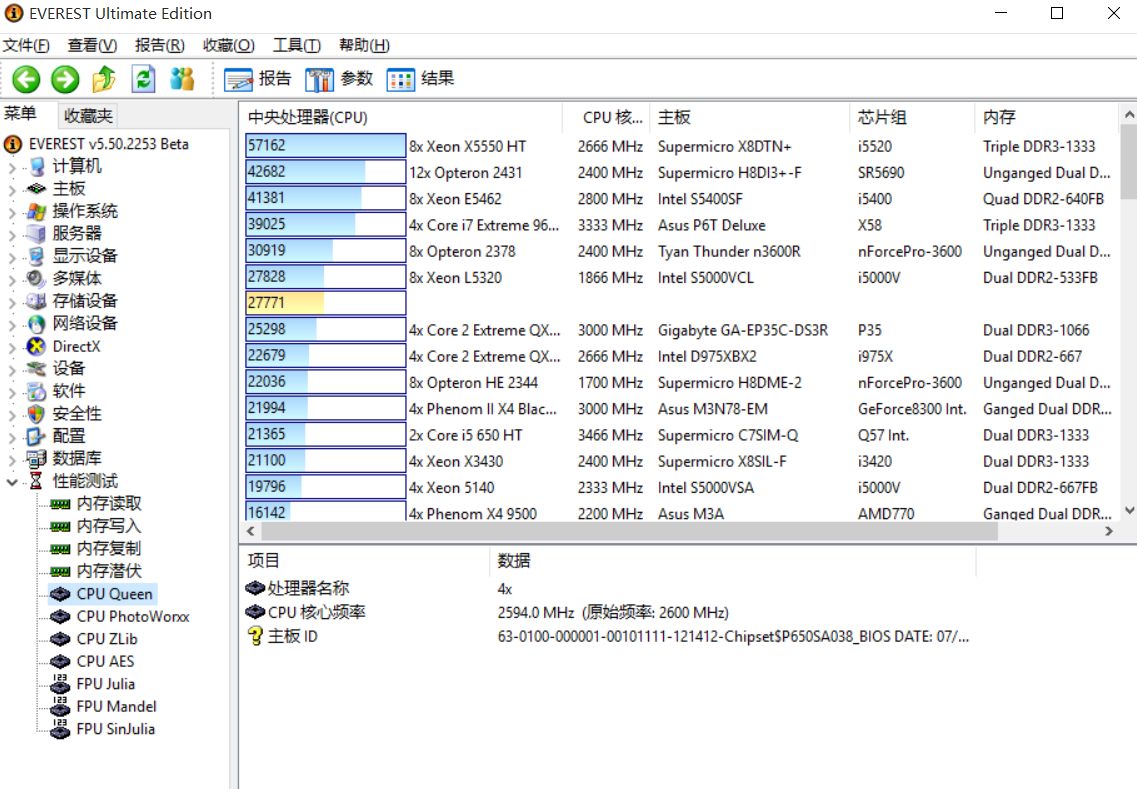The image size is (1137, 789).
Task: Click the green Back arrow icon
Action: 27,79
